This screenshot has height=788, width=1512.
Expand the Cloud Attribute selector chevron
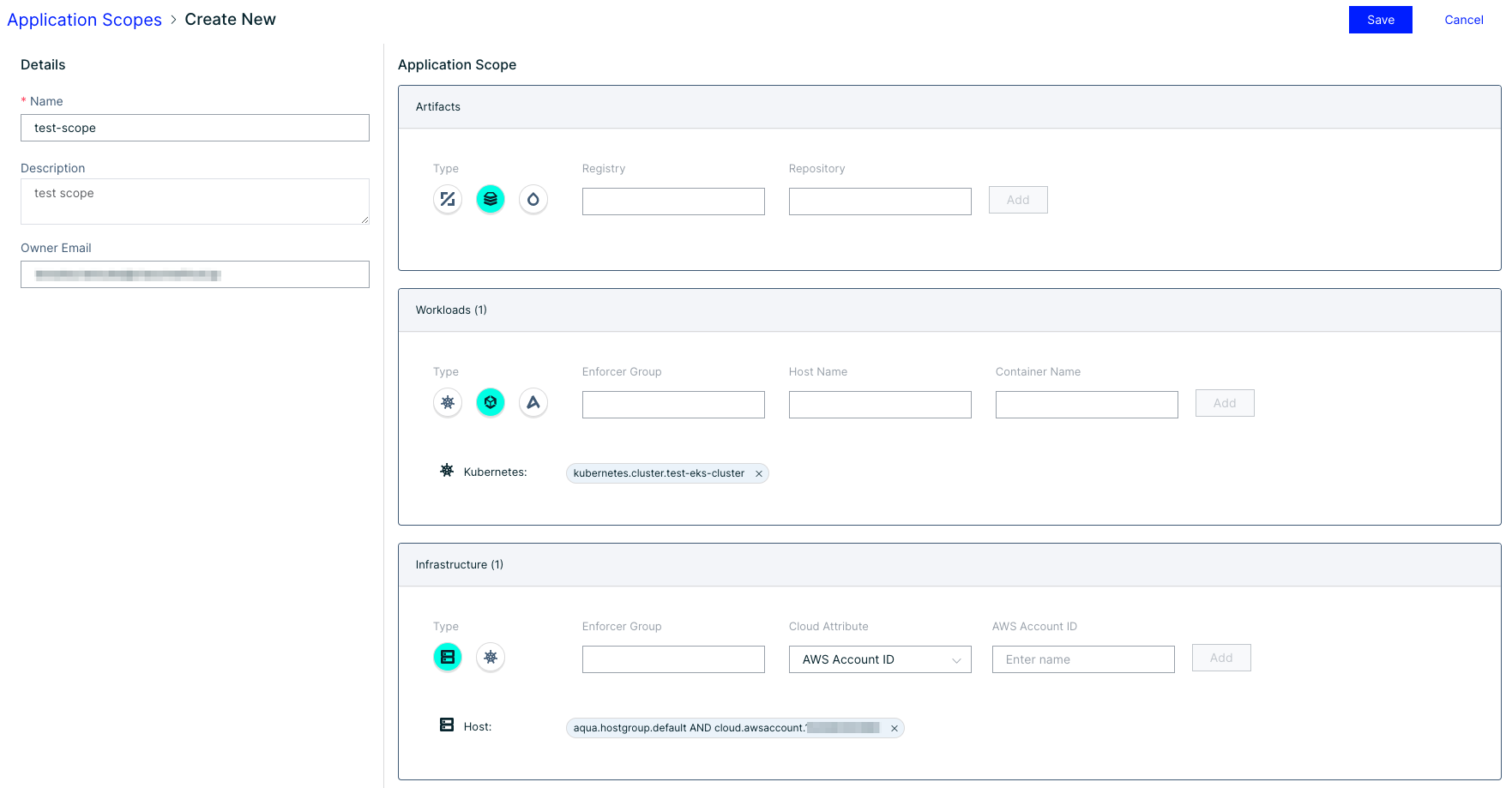coord(955,659)
